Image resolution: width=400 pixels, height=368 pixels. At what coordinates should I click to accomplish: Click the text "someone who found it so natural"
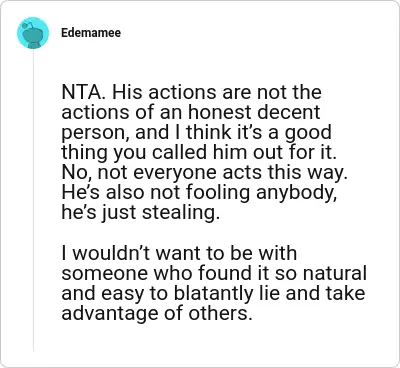214,273
